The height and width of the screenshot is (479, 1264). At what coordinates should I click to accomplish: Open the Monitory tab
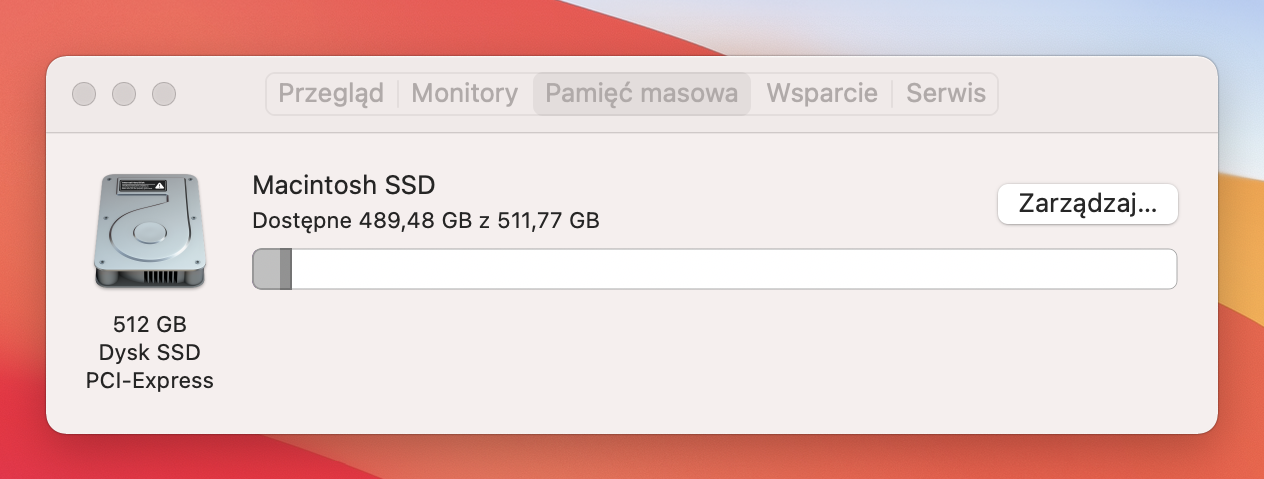point(465,94)
